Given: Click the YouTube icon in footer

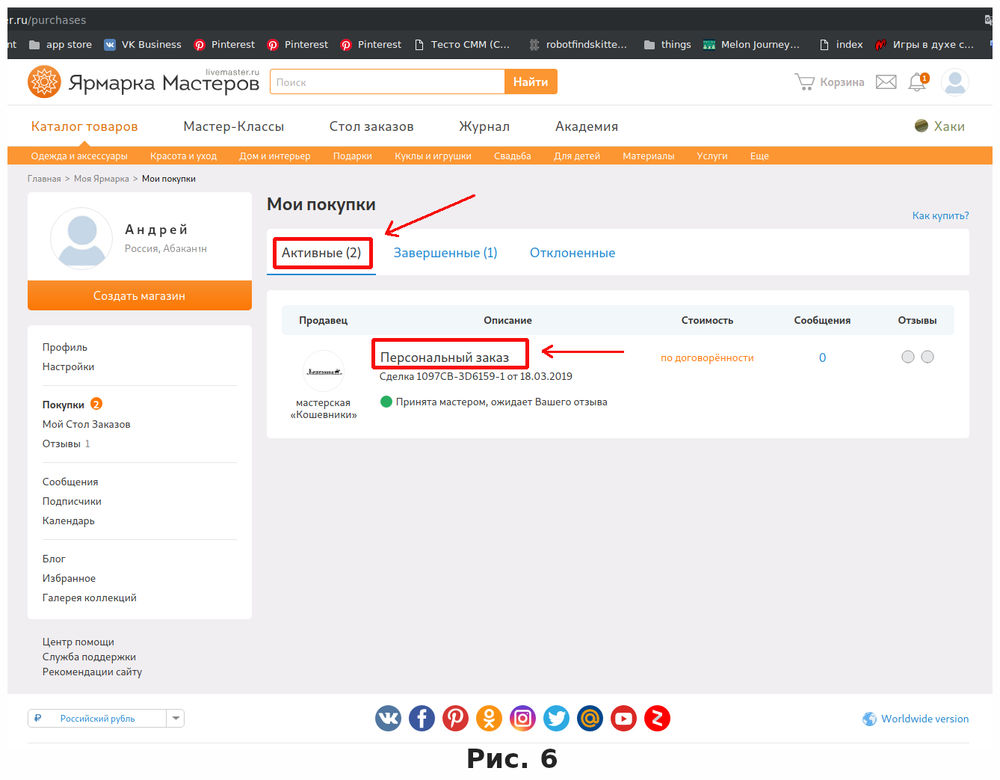Looking at the screenshot, I should [x=623, y=718].
